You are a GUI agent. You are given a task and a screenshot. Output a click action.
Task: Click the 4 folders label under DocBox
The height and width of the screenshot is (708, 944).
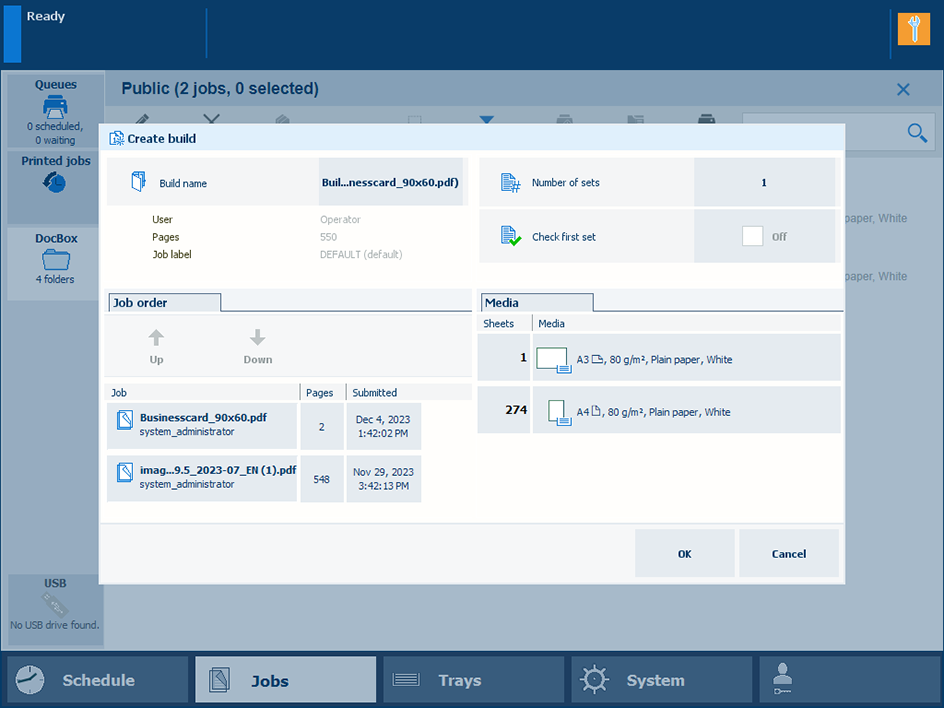tap(55, 279)
